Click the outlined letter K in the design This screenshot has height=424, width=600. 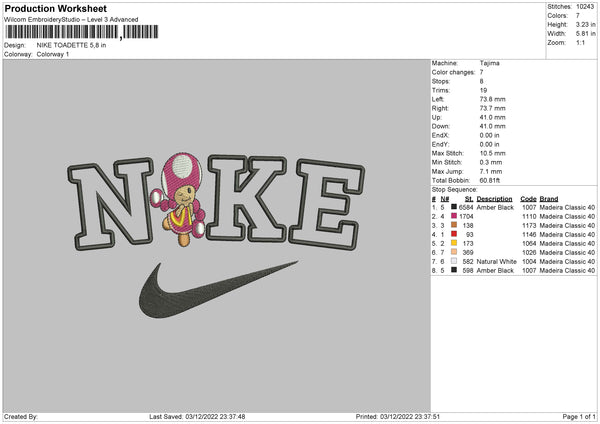point(247,198)
